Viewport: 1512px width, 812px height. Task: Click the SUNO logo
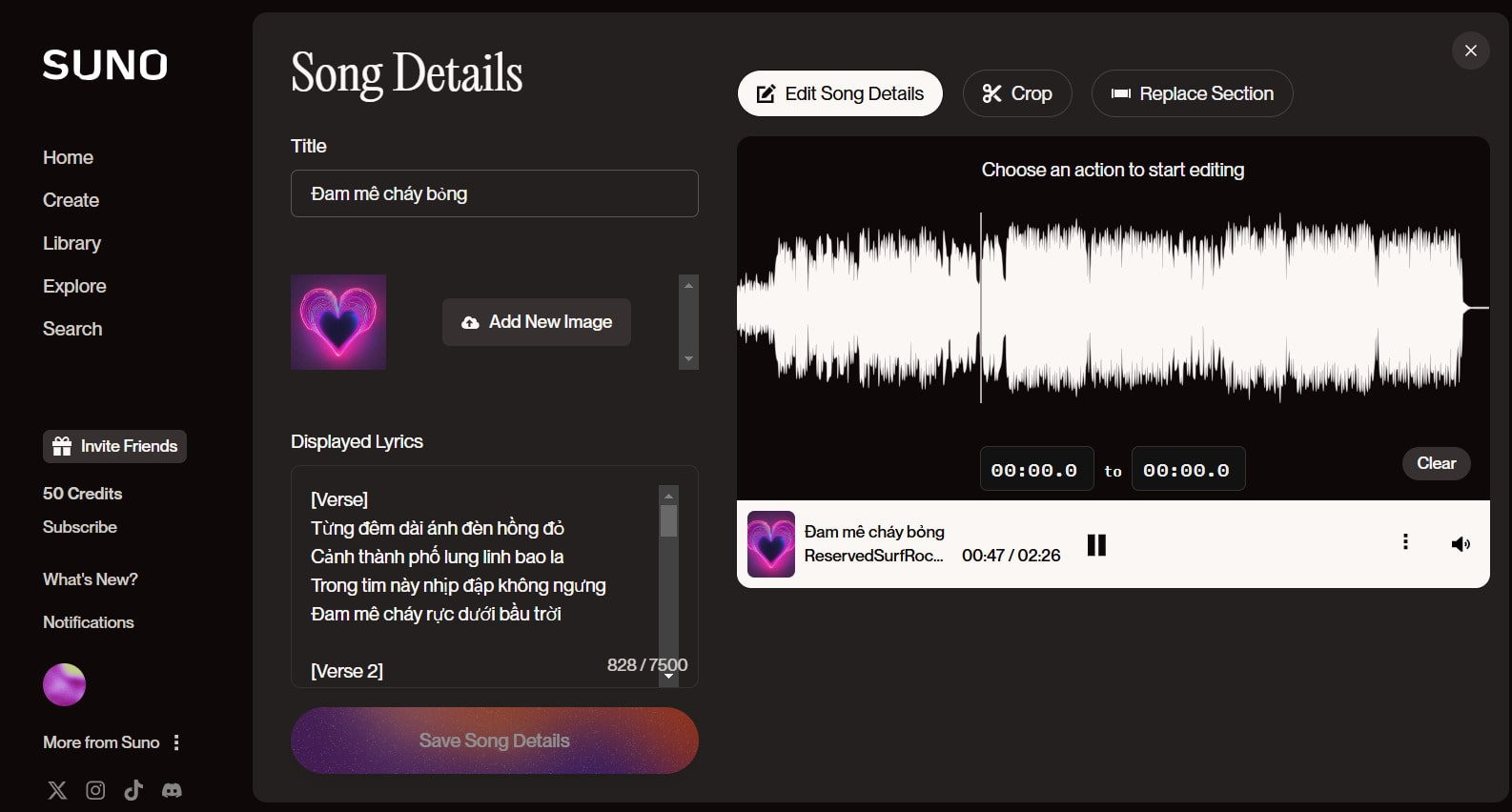pyautogui.click(x=105, y=65)
